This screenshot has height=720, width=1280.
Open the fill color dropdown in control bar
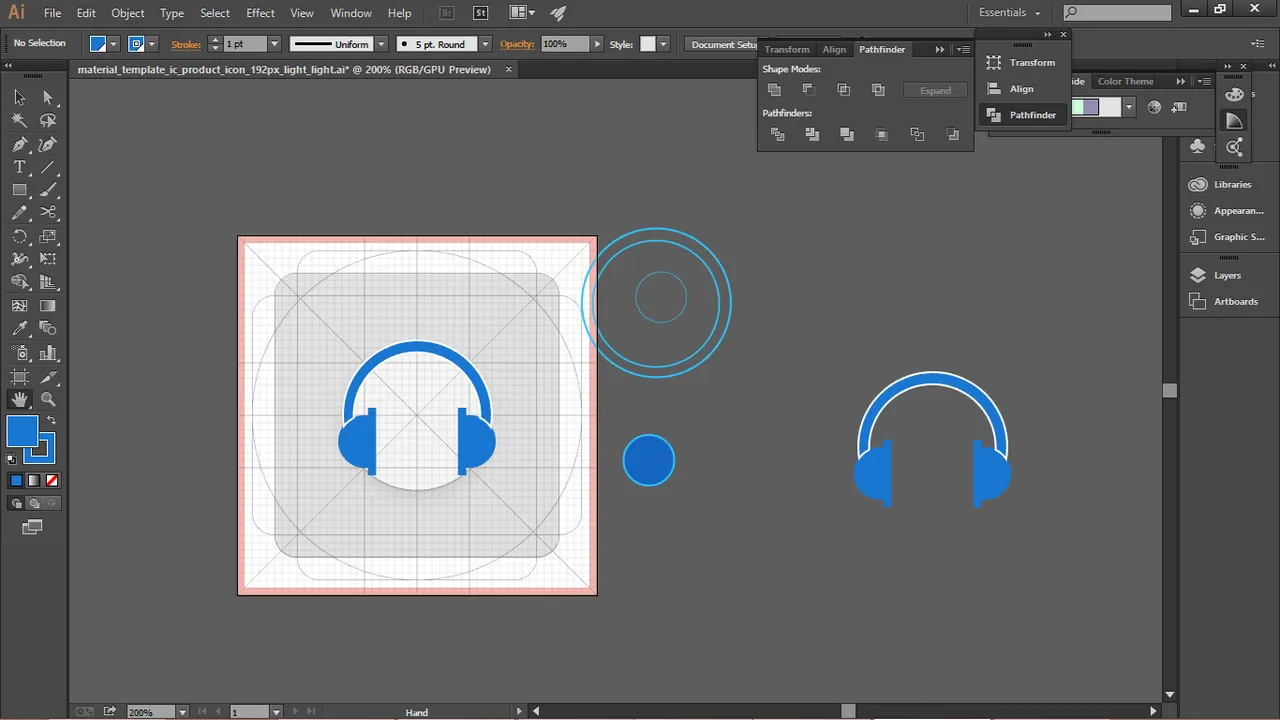(114, 44)
